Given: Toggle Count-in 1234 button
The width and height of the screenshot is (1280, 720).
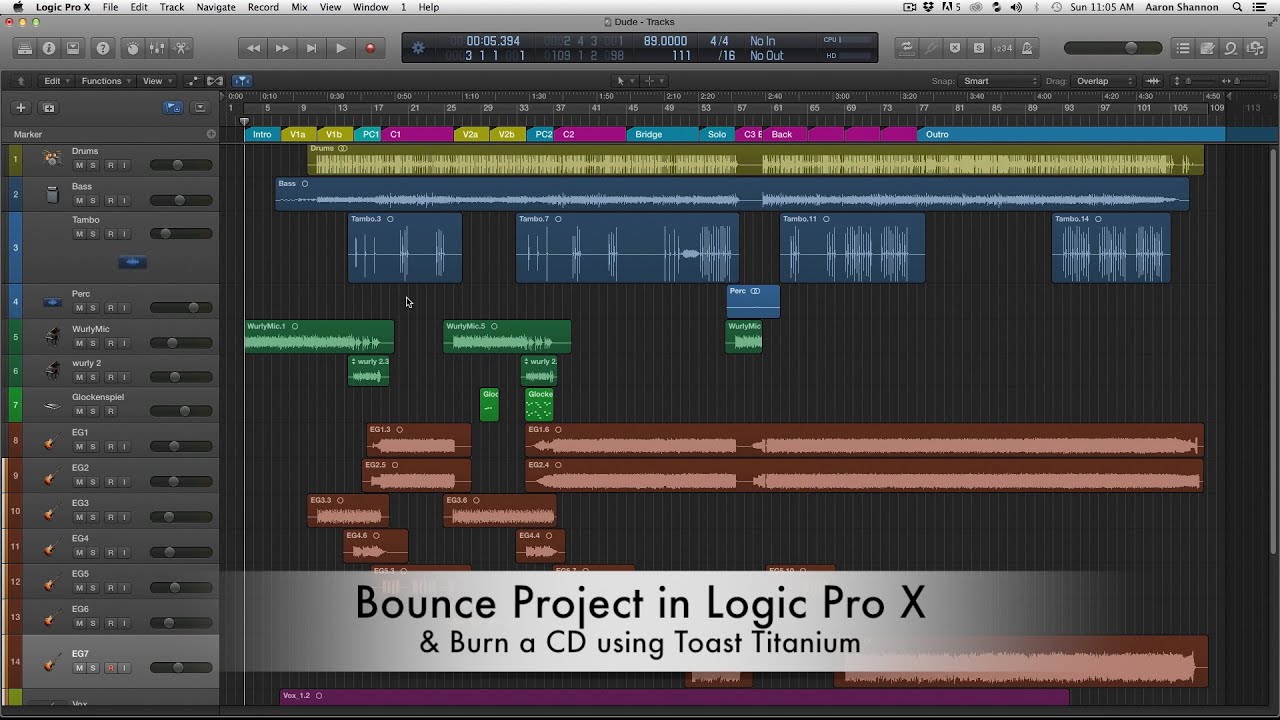Looking at the screenshot, I should (x=1002, y=48).
